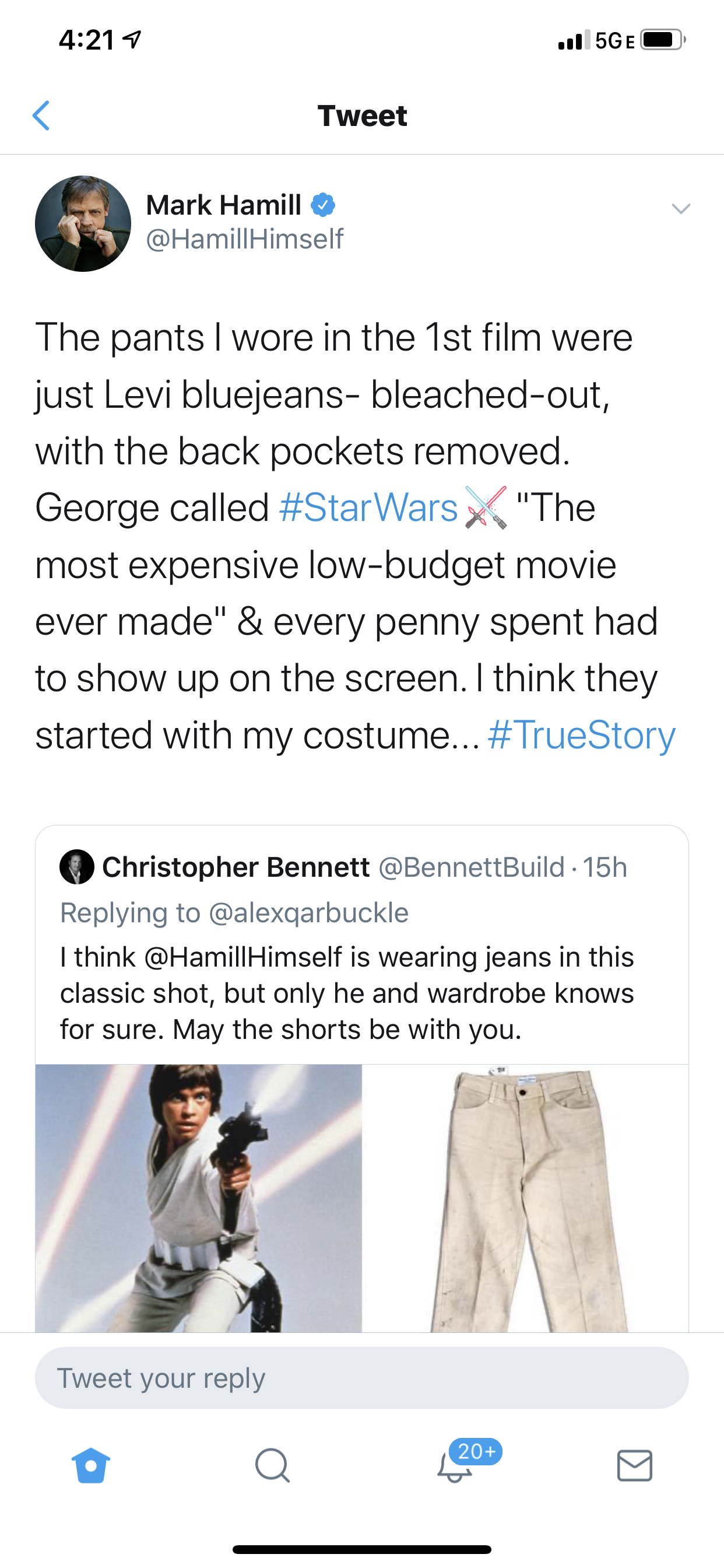Open the @alexqarbuckle mention

[x=308, y=912]
